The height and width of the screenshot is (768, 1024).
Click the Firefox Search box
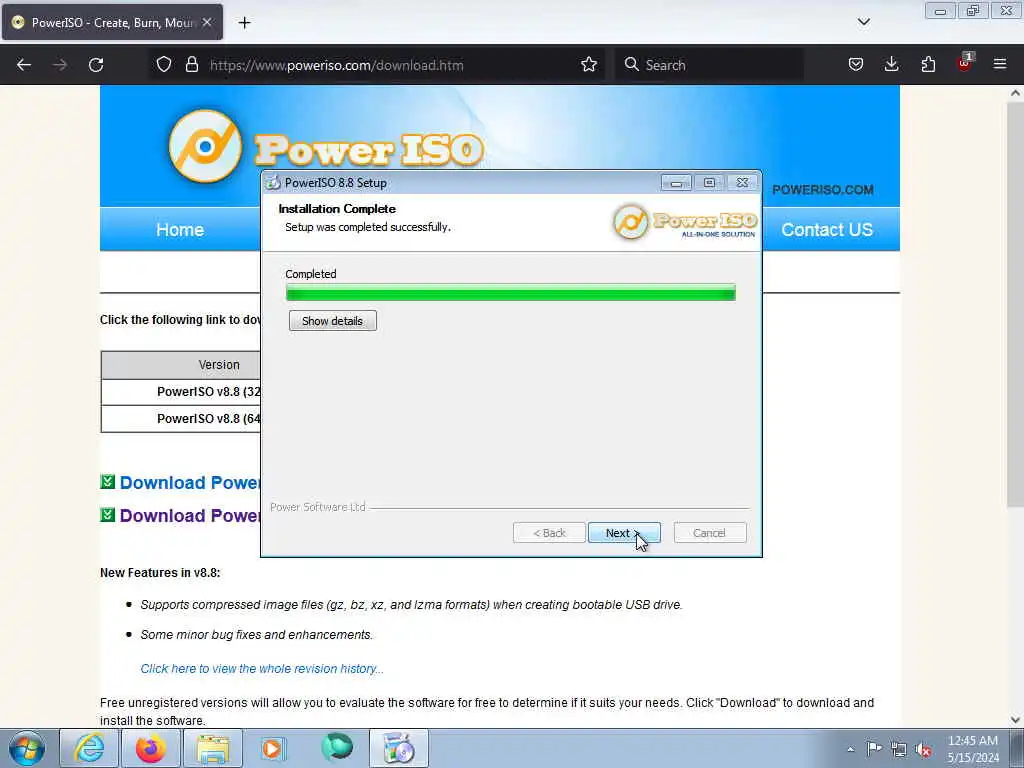(709, 65)
